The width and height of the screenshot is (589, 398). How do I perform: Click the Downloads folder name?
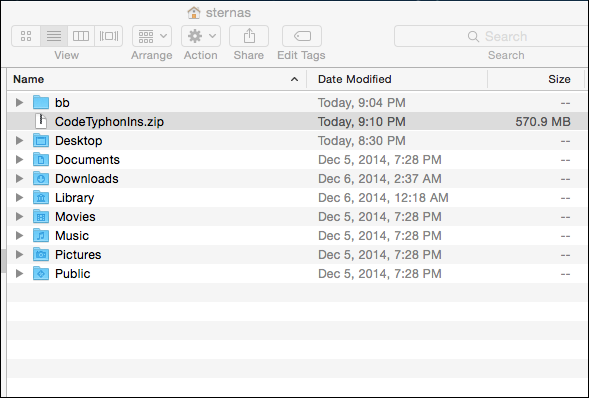(x=87, y=178)
